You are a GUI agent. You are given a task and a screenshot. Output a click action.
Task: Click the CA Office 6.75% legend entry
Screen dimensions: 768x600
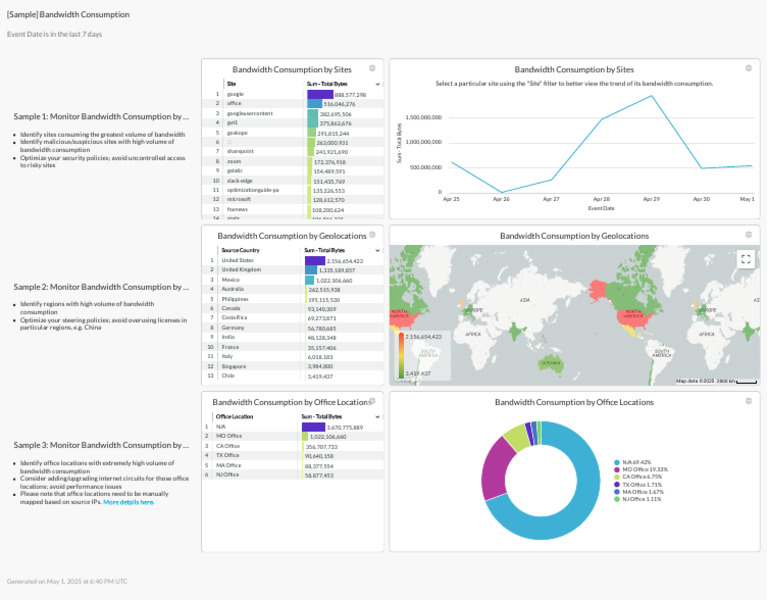pos(638,477)
